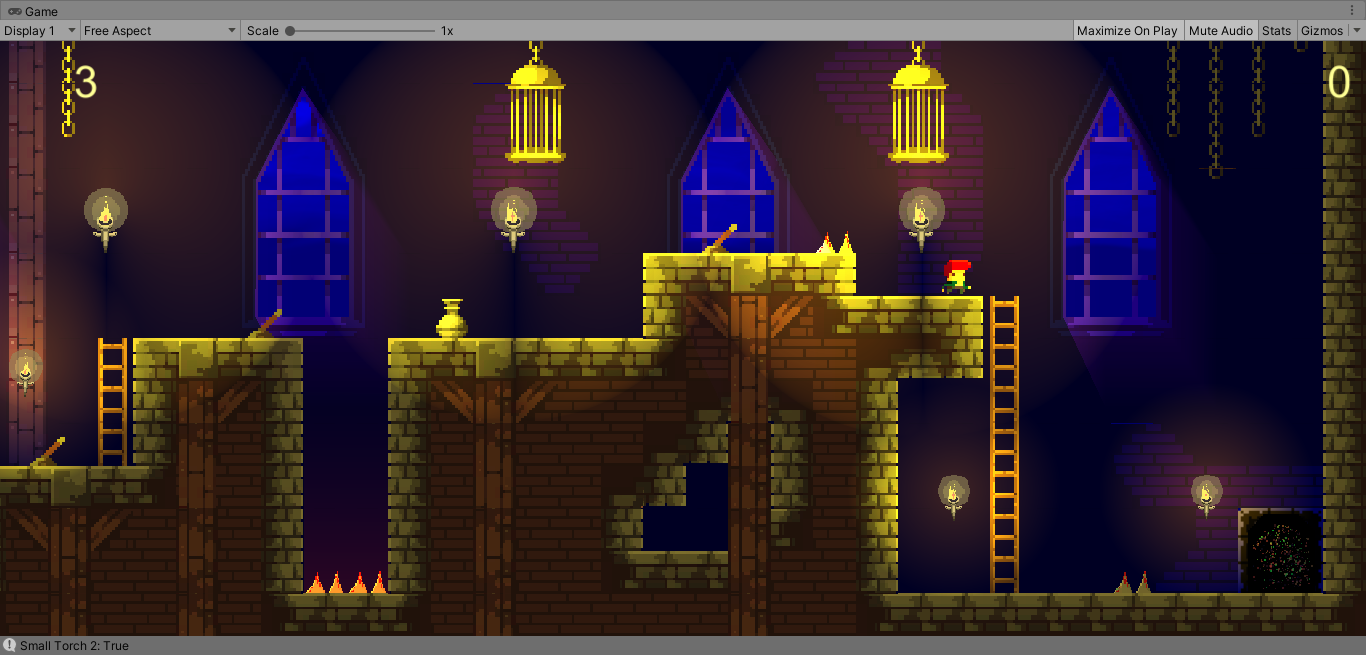Click the golden vase on the platform
This screenshot has height=655, width=1366.
(x=450, y=320)
